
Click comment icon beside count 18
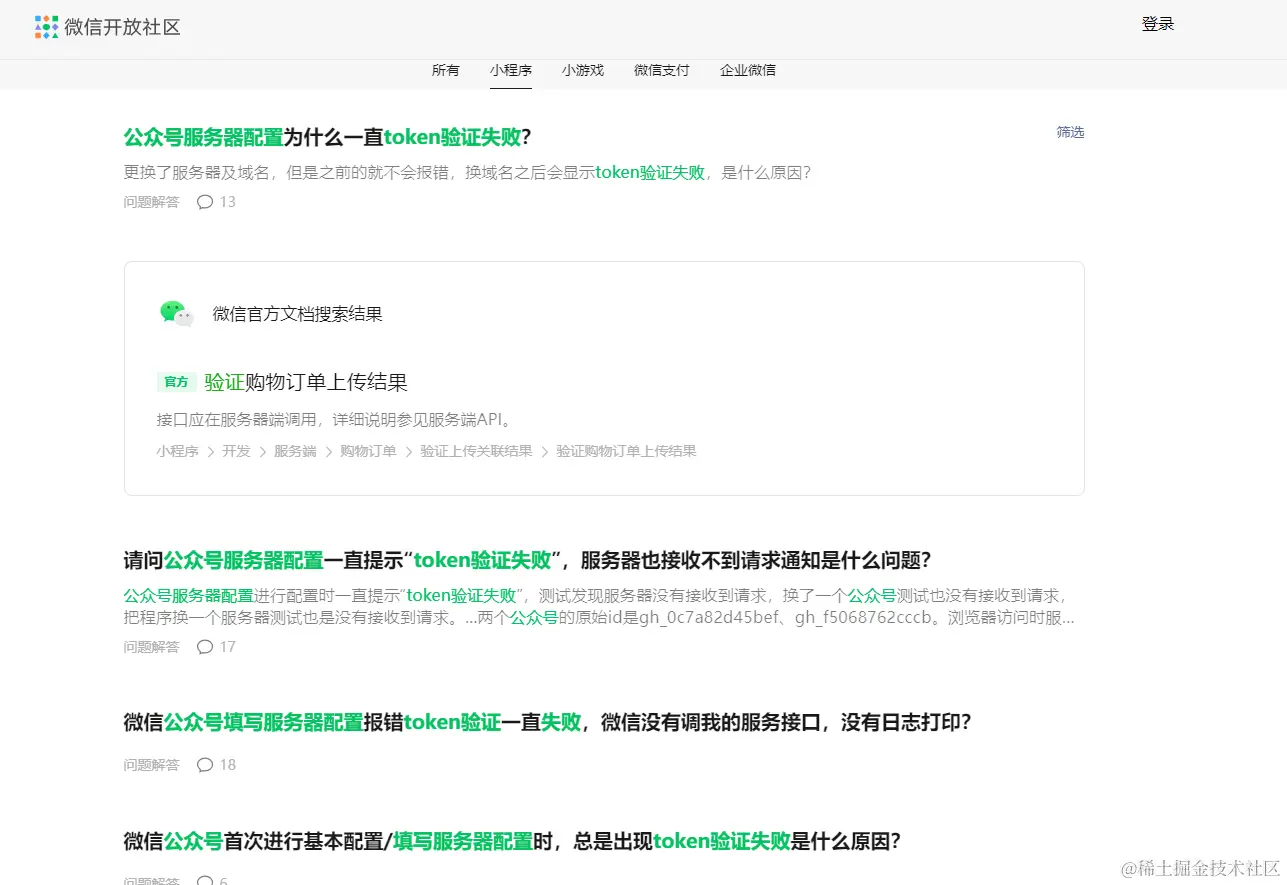(x=205, y=765)
